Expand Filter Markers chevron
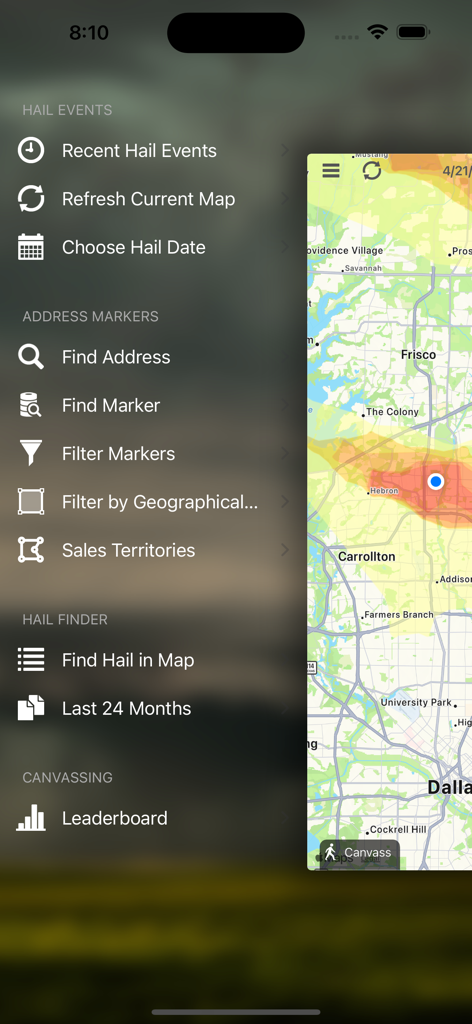 [285, 453]
